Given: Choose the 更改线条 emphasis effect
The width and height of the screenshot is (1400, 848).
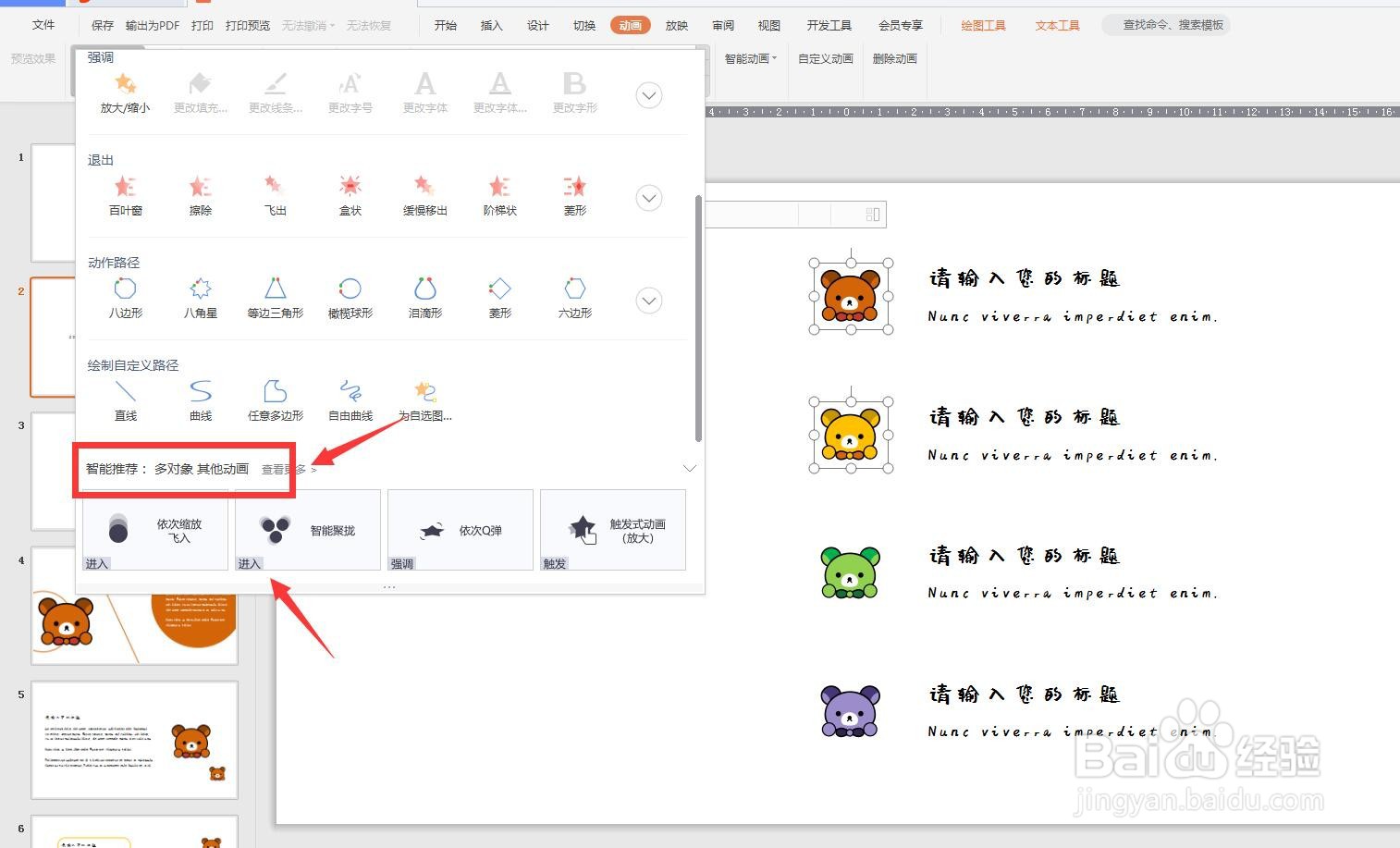Looking at the screenshot, I should 276,93.
